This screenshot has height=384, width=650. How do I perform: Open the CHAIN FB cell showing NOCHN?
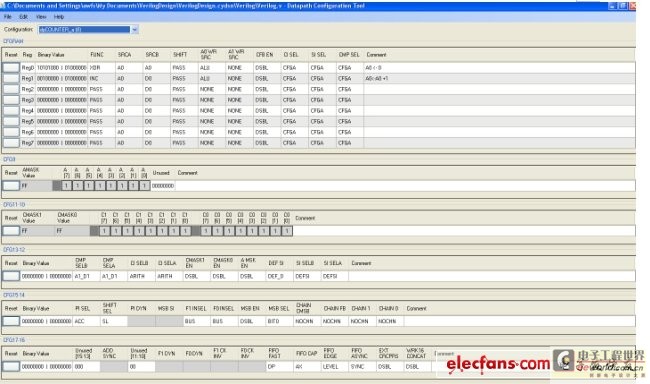[334, 321]
